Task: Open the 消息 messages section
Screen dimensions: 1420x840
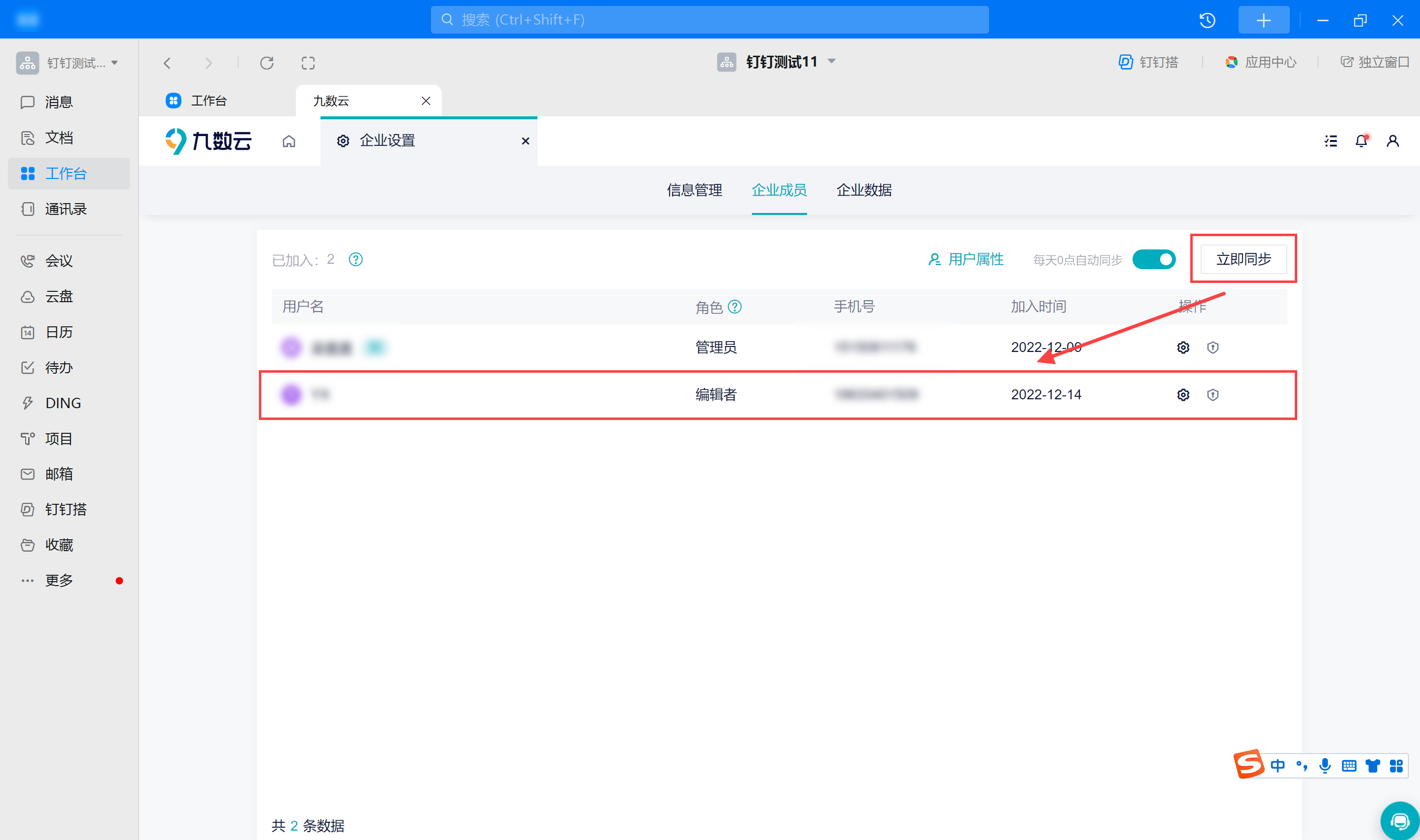Action: tap(58, 102)
